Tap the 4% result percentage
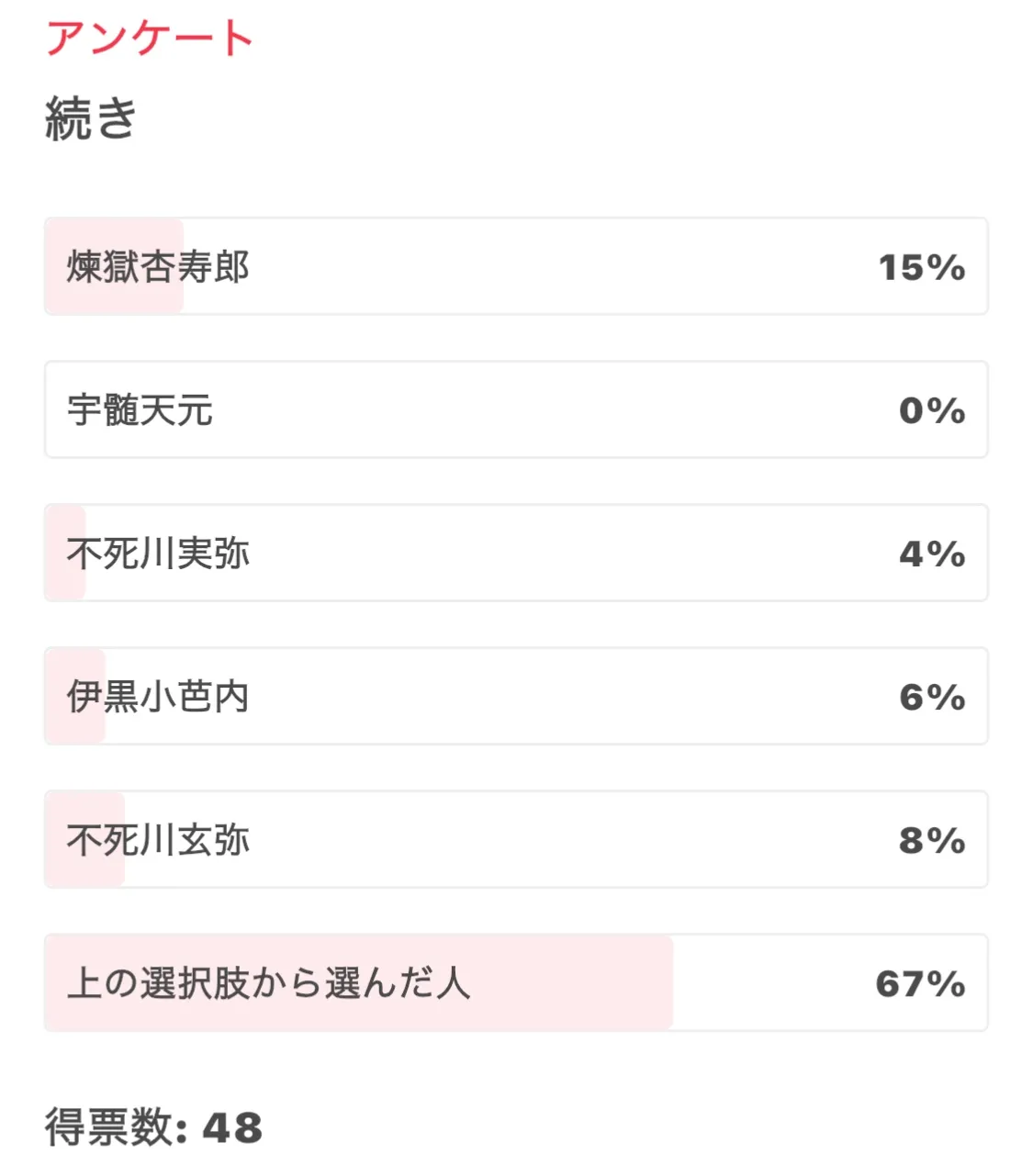The height and width of the screenshot is (1176, 1033). 931,554
